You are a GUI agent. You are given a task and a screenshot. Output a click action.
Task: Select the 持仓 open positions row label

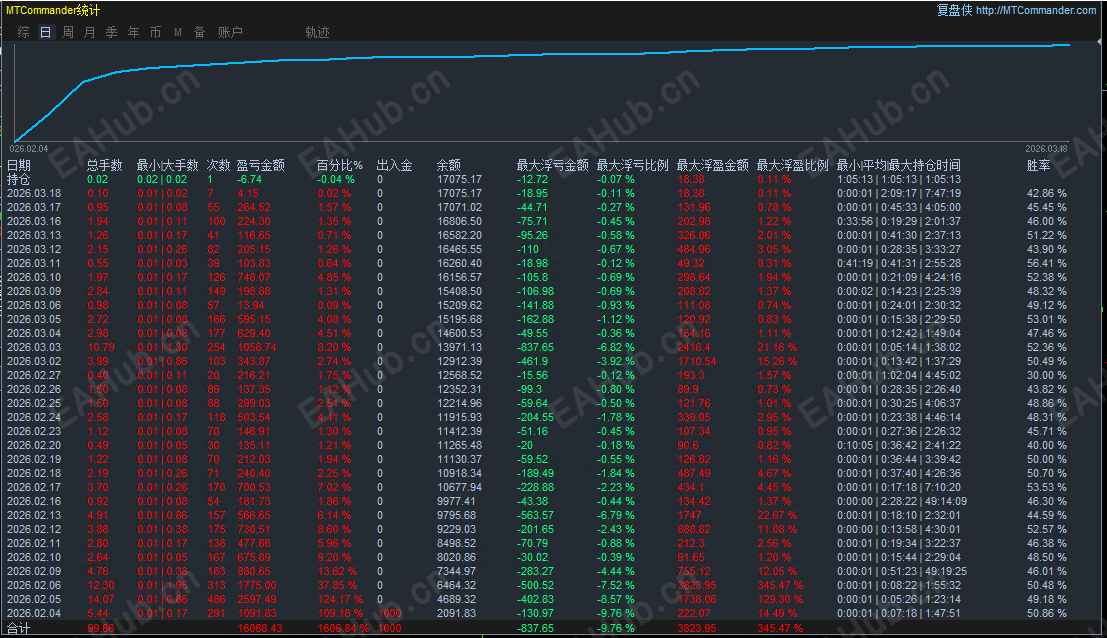(19, 179)
